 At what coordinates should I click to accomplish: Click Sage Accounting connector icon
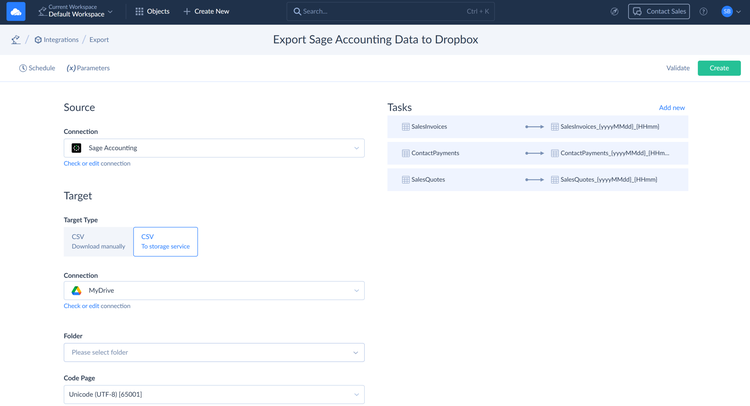click(76, 148)
